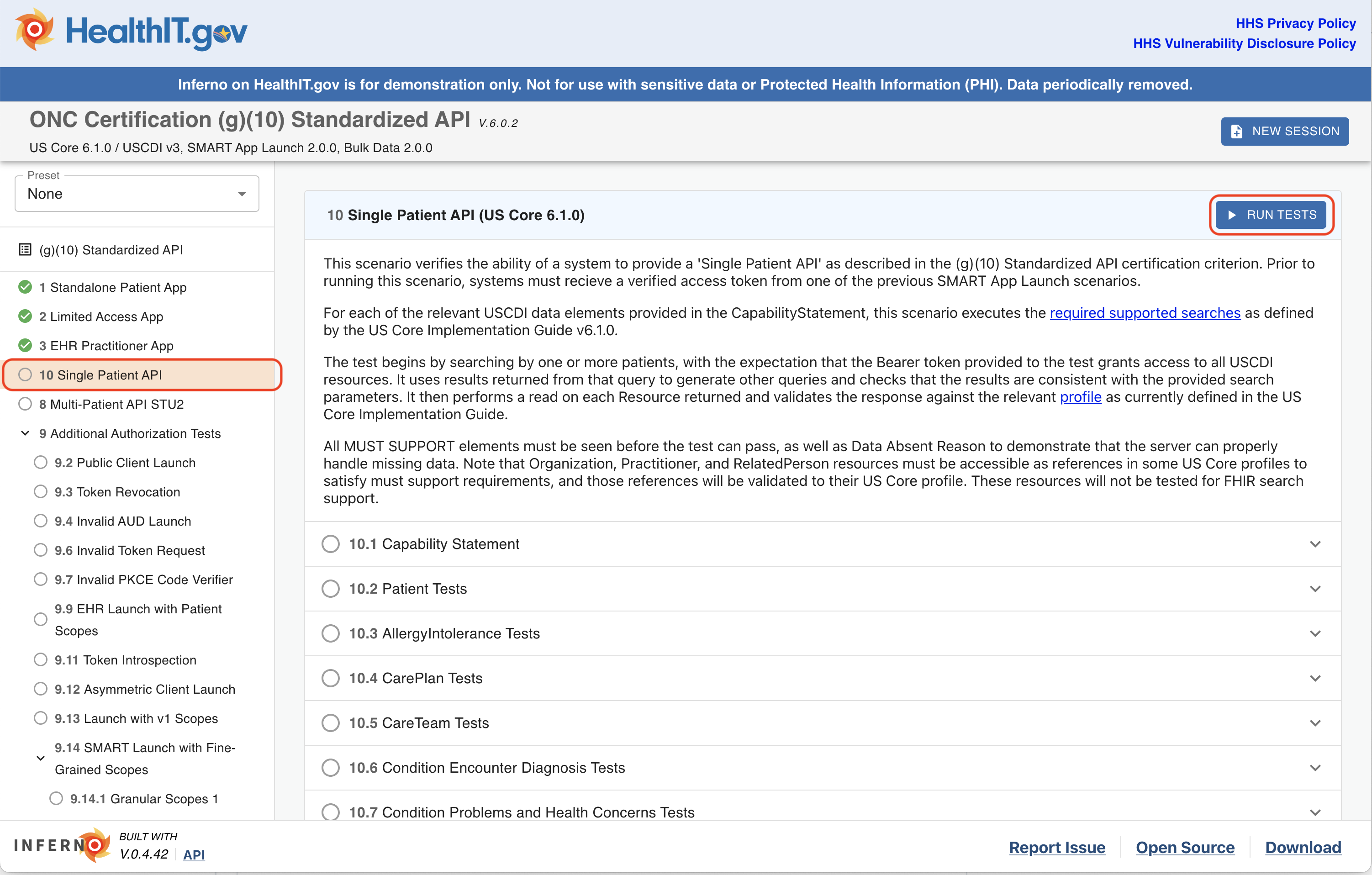Click status circle for 9.9 EHR Launch with Patient Scopes
Viewport: 1372px width, 875px height.
click(41, 619)
